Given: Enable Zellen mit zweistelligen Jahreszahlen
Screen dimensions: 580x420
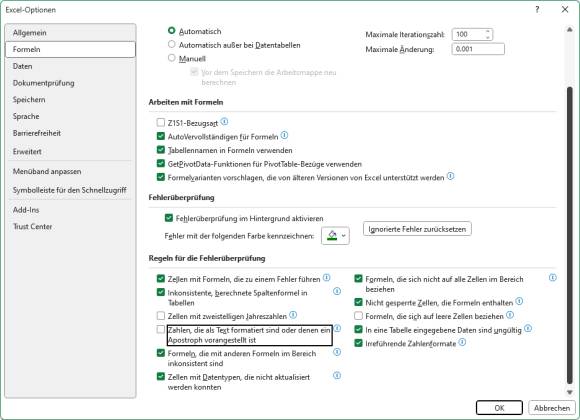Looking at the screenshot, I should (161, 316).
